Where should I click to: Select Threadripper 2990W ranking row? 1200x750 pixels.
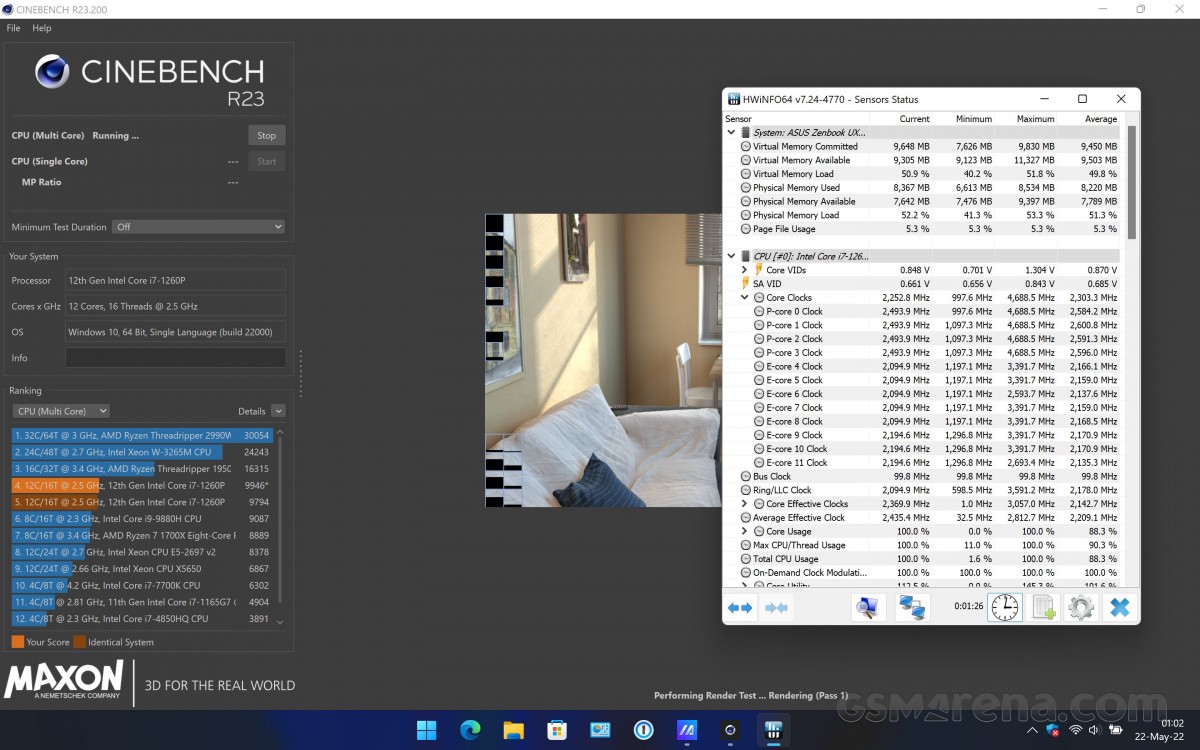tap(142, 436)
